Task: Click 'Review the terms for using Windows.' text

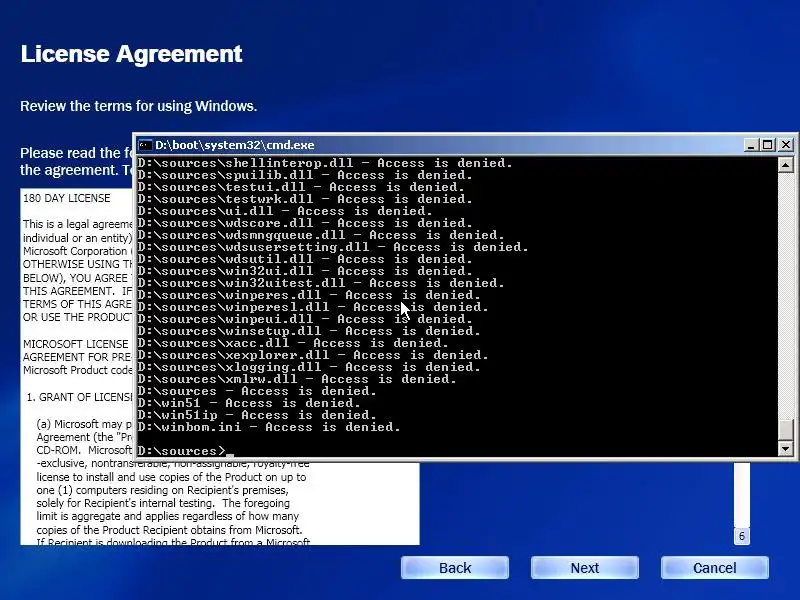Action: tap(138, 106)
